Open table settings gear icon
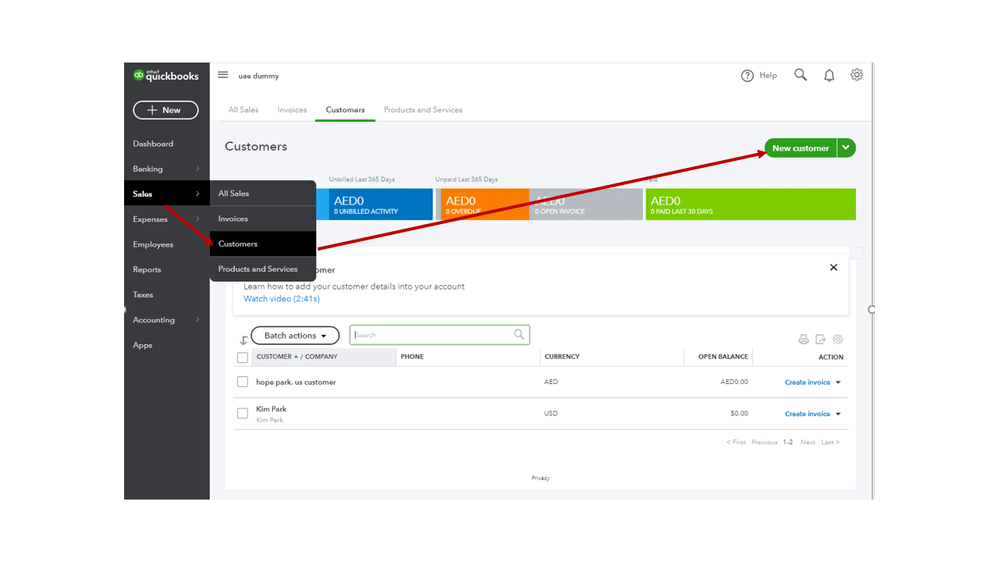 tap(838, 340)
